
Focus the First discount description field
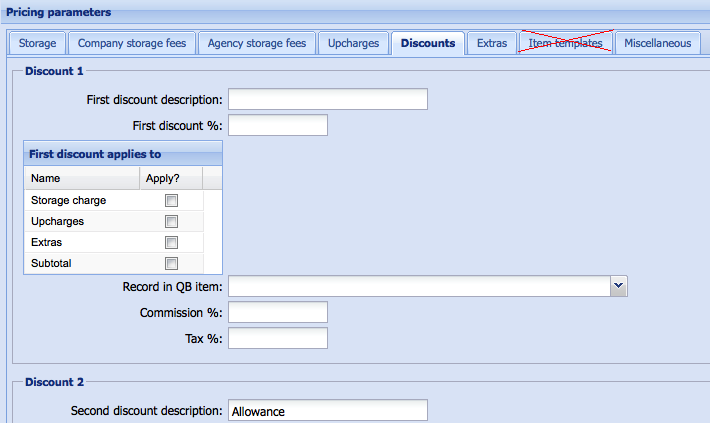coord(327,99)
